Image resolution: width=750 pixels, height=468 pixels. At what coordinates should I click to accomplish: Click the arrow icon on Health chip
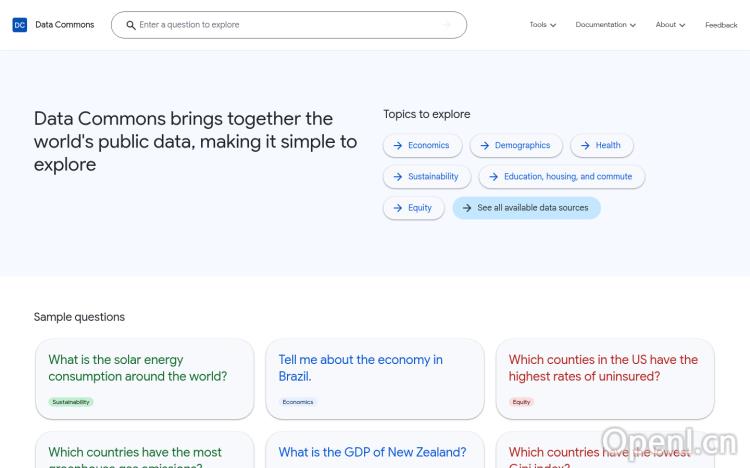586,146
